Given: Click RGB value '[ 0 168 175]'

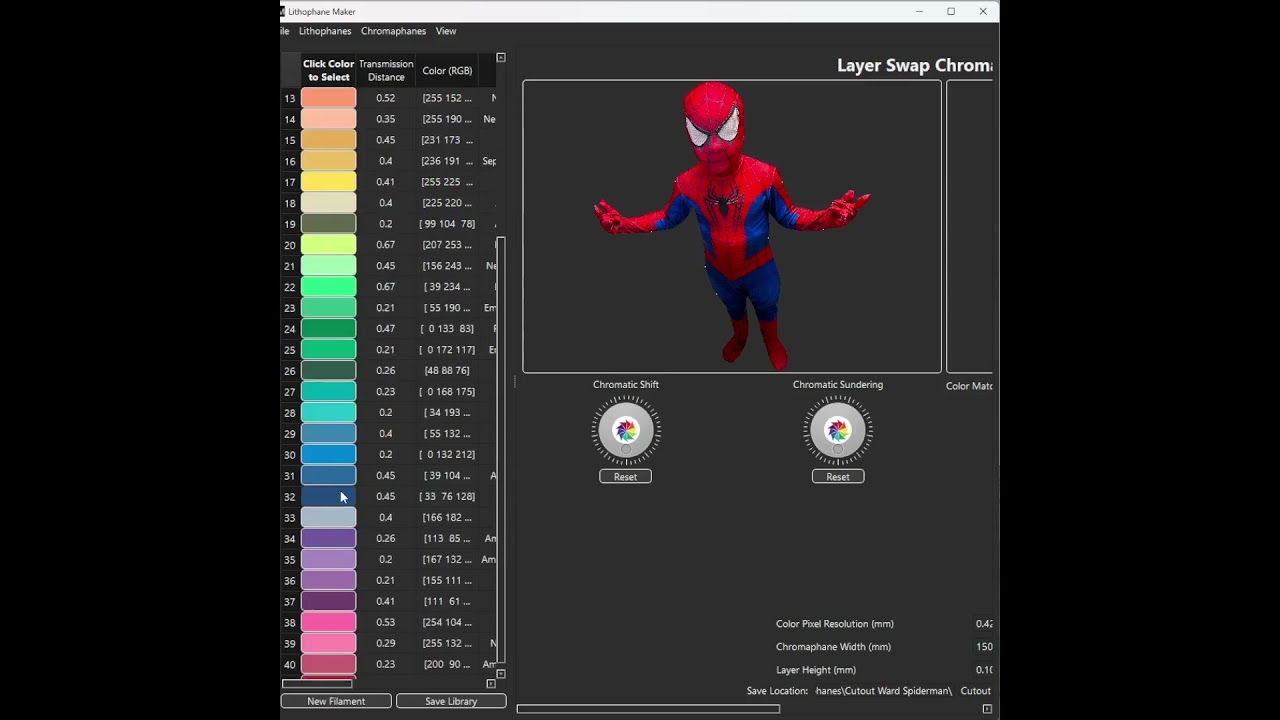Looking at the screenshot, I should (x=447, y=392).
